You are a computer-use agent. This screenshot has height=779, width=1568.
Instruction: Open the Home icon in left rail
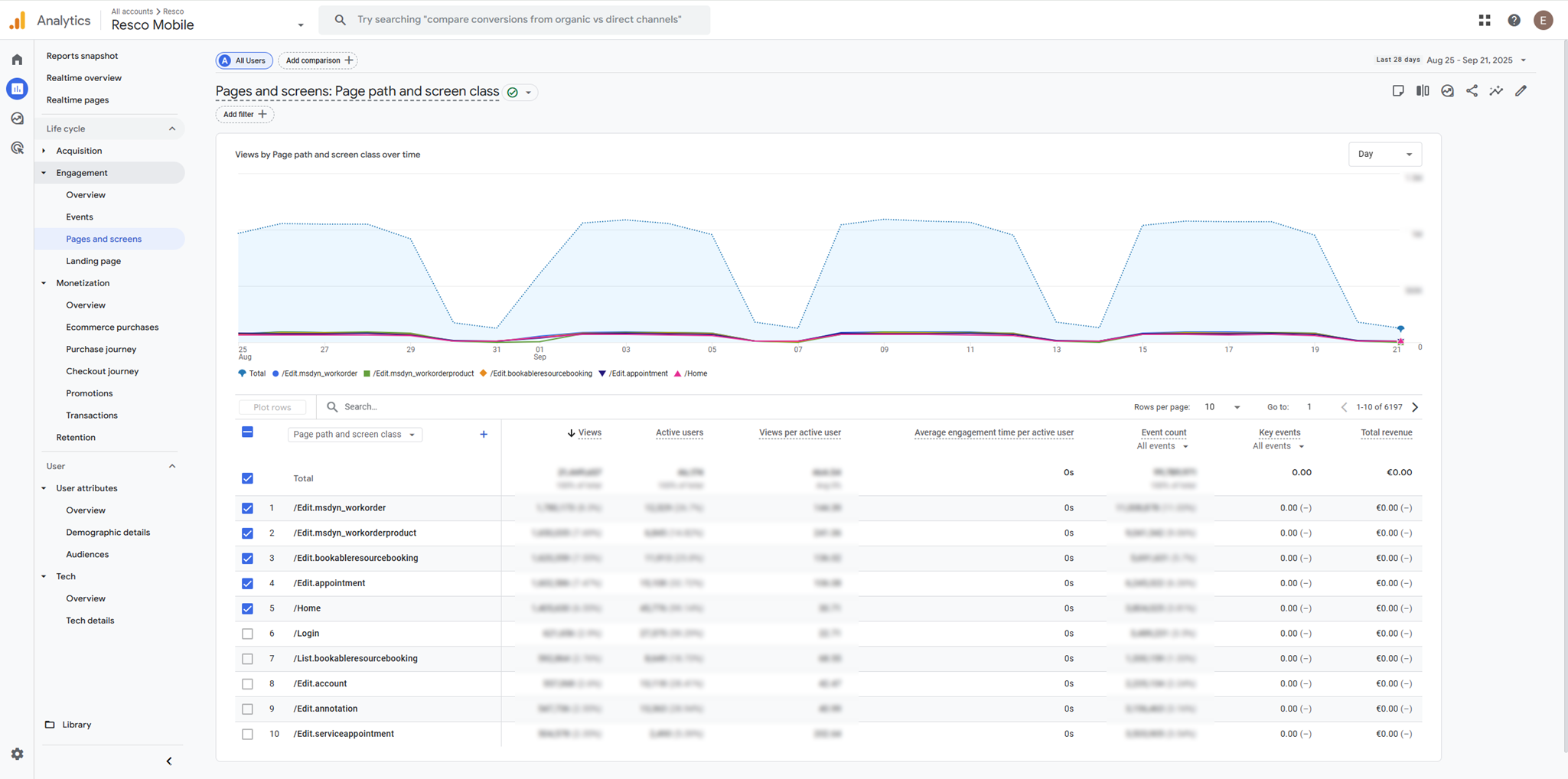coord(17,60)
